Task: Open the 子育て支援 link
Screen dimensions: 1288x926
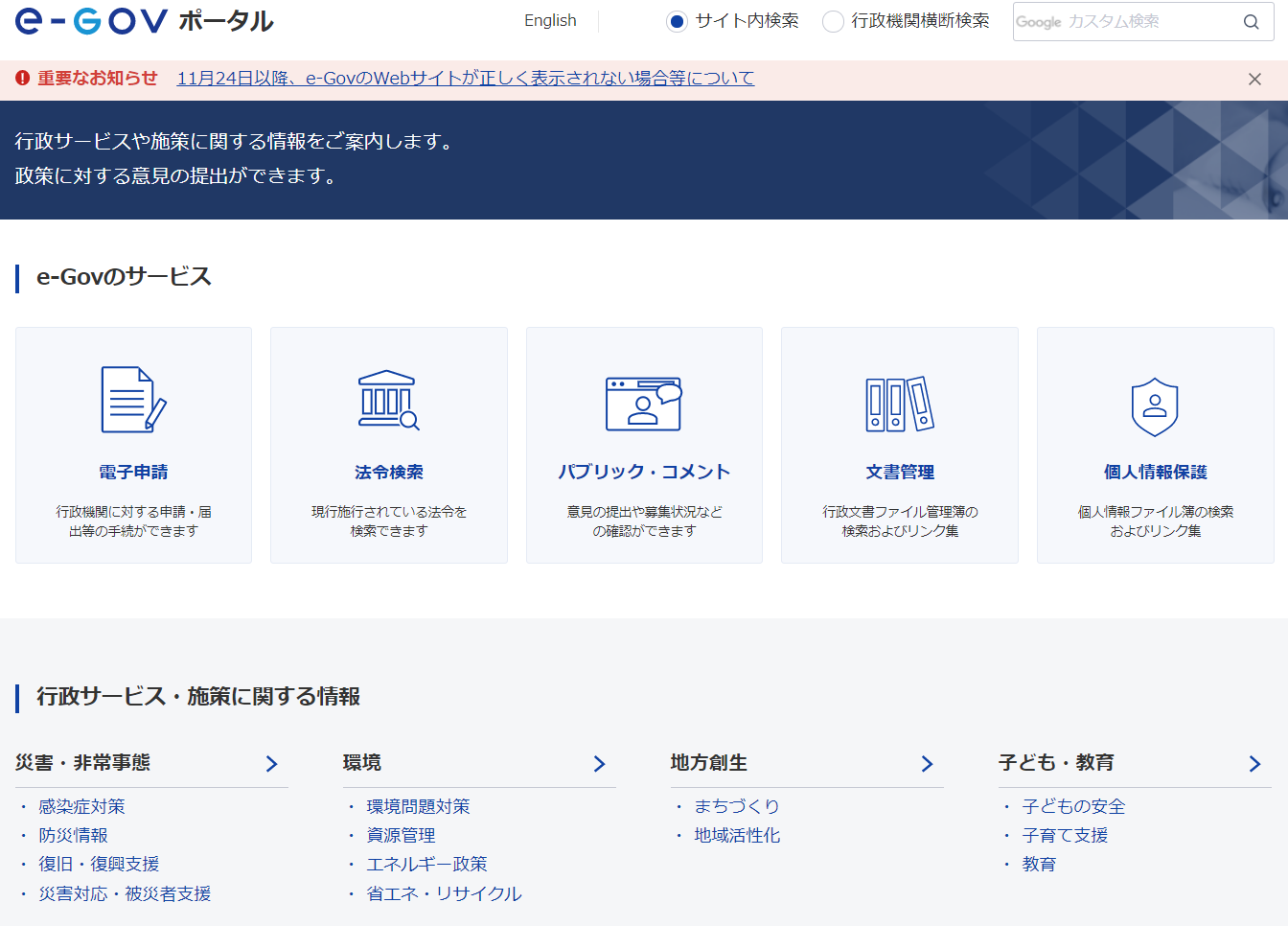Action: [x=1065, y=836]
